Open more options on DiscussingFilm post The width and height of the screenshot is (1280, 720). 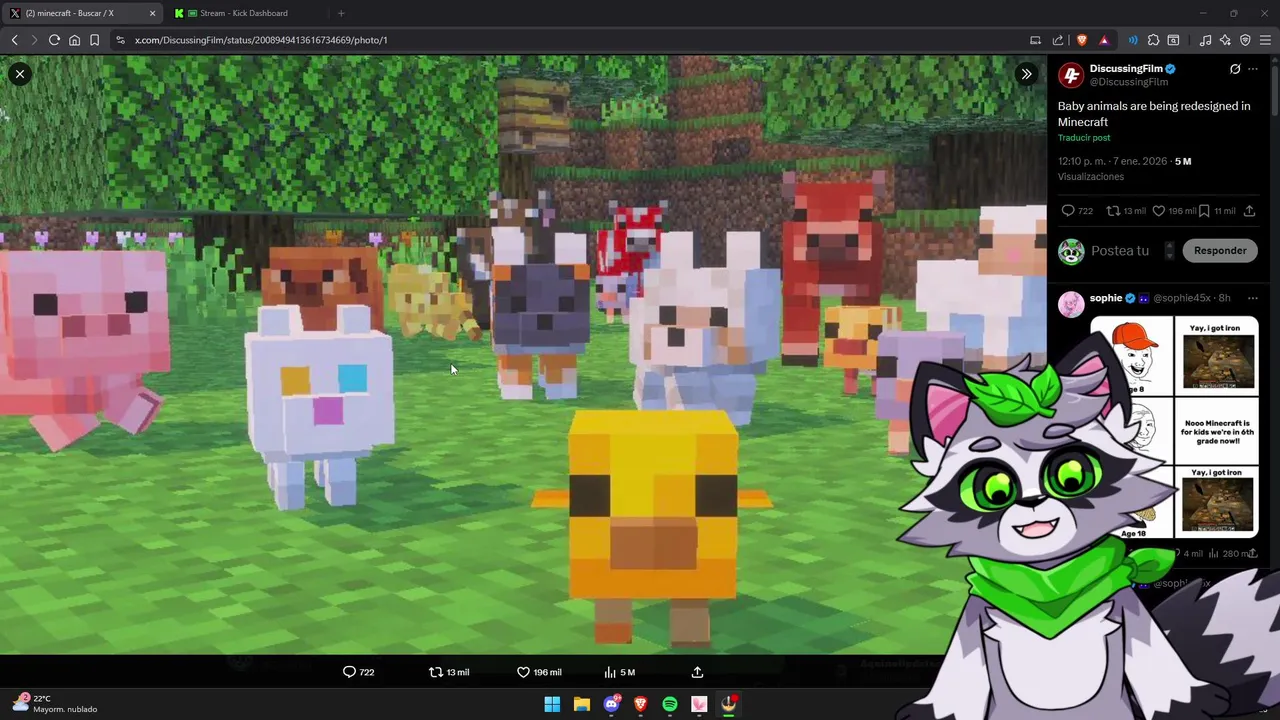click(x=1253, y=69)
